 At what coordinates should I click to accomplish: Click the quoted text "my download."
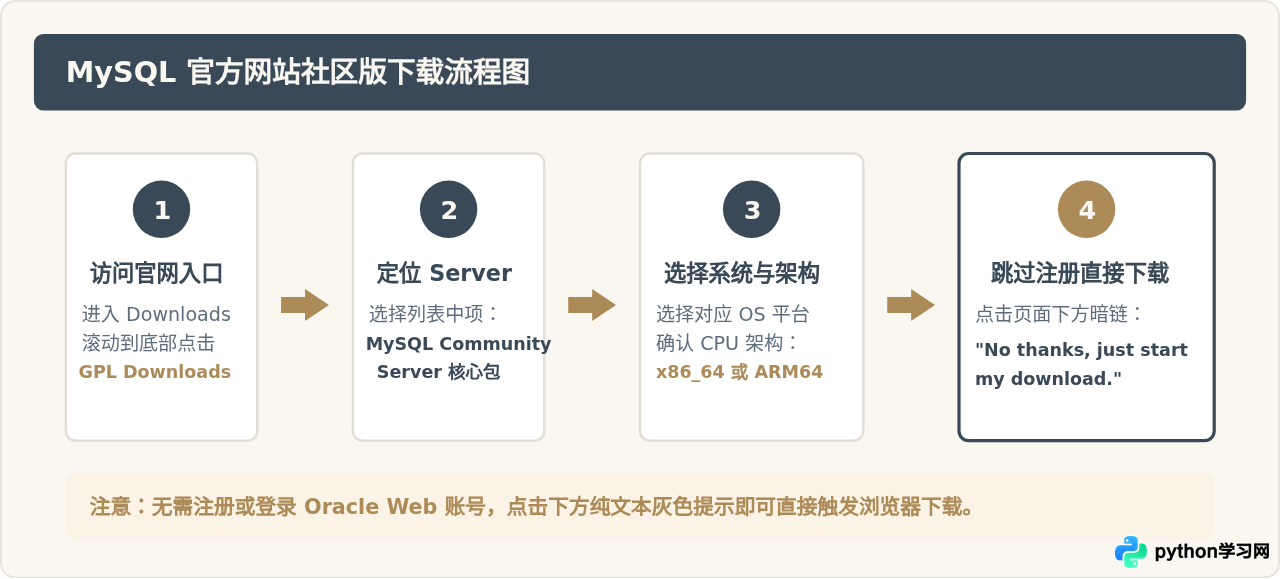pyautogui.click(x=1048, y=379)
